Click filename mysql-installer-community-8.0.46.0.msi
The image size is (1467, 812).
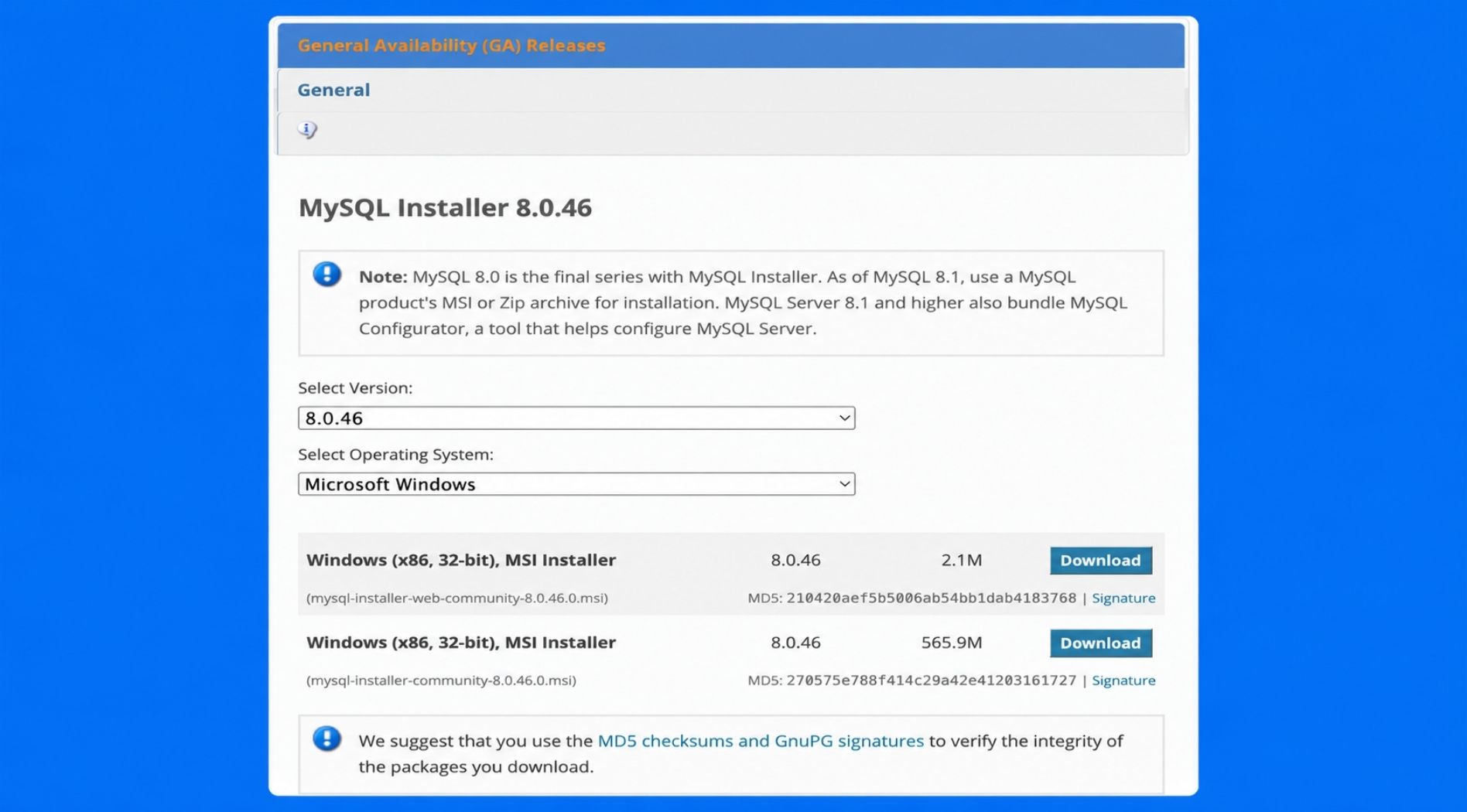coord(441,681)
